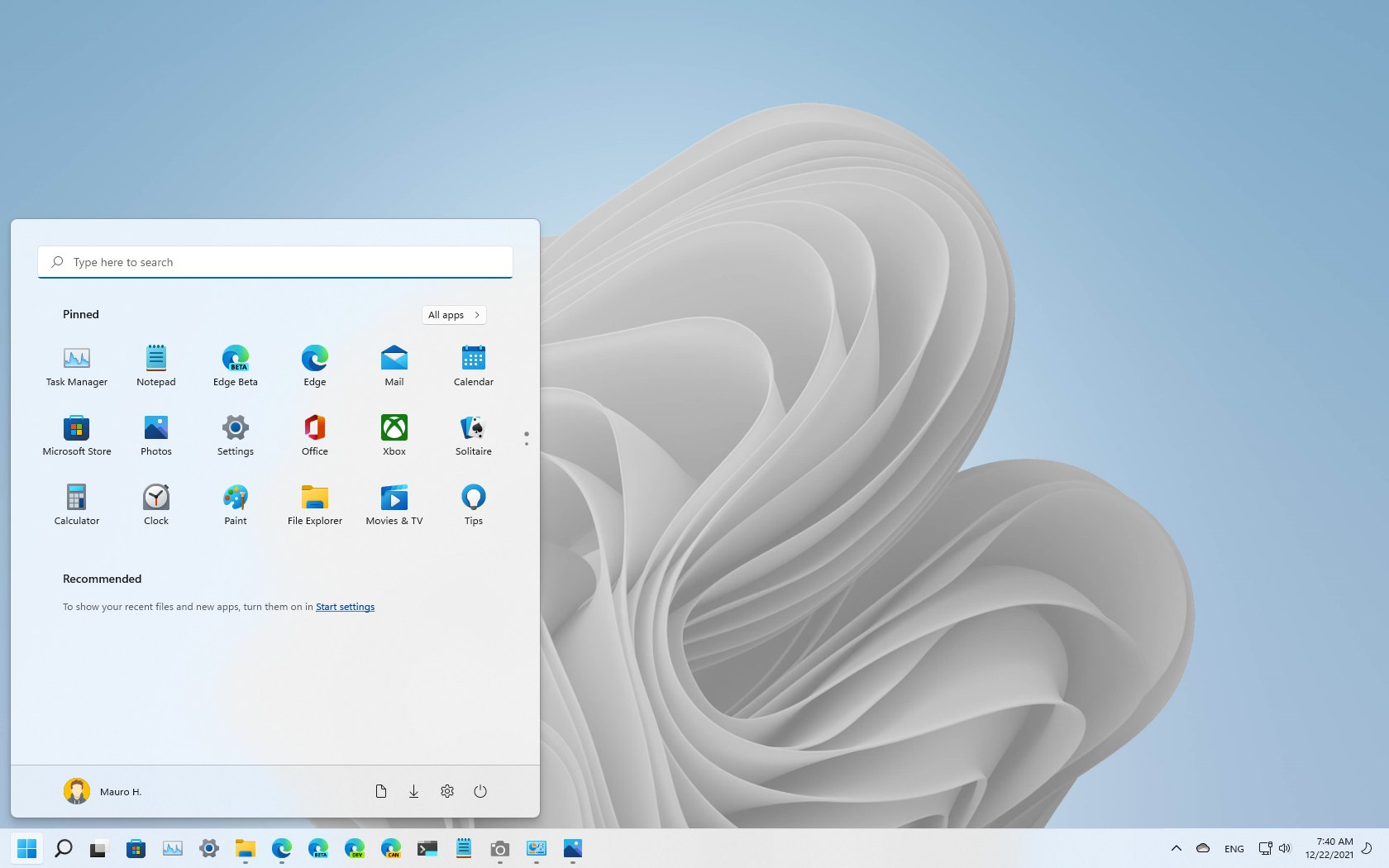
Task: Open the Tips app
Action: tap(474, 504)
